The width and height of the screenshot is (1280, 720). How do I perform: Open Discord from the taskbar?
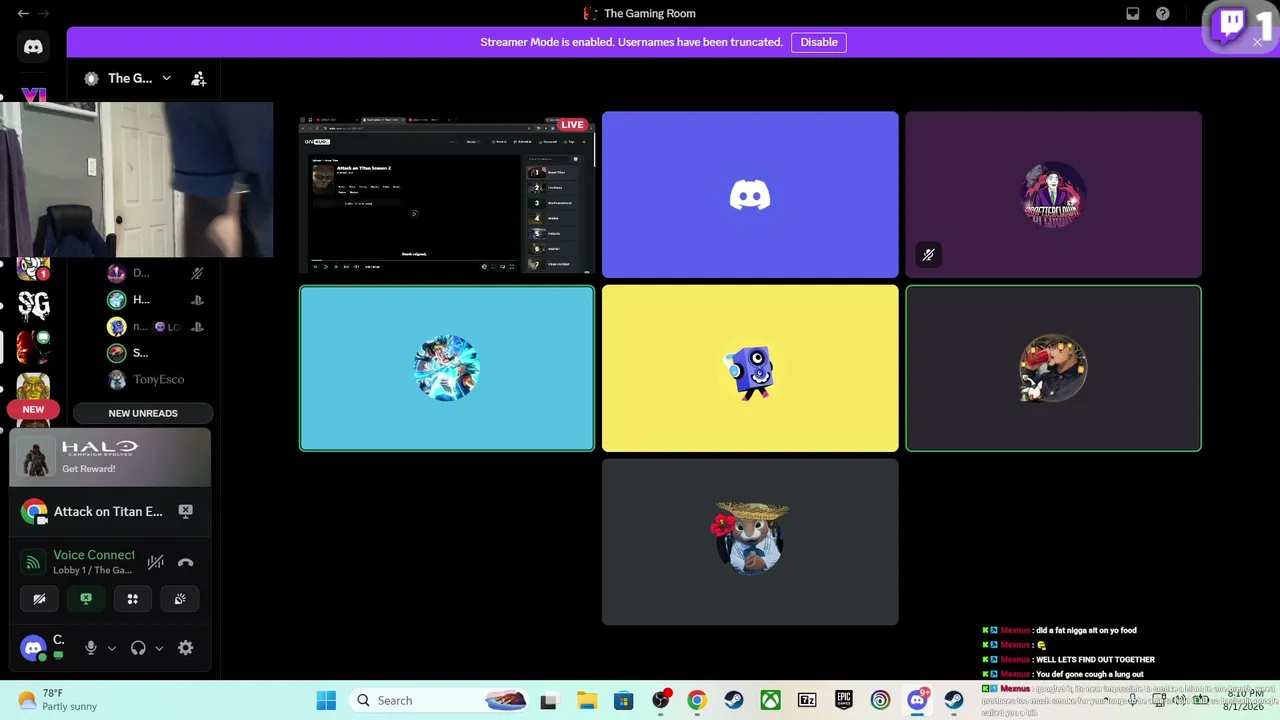coord(917,700)
